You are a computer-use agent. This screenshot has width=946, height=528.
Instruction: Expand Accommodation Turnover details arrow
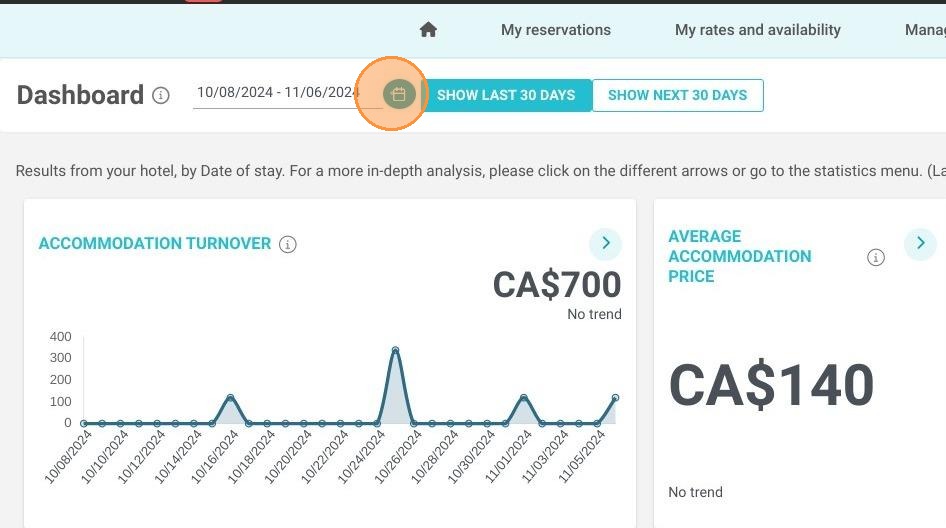coord(606,243)
